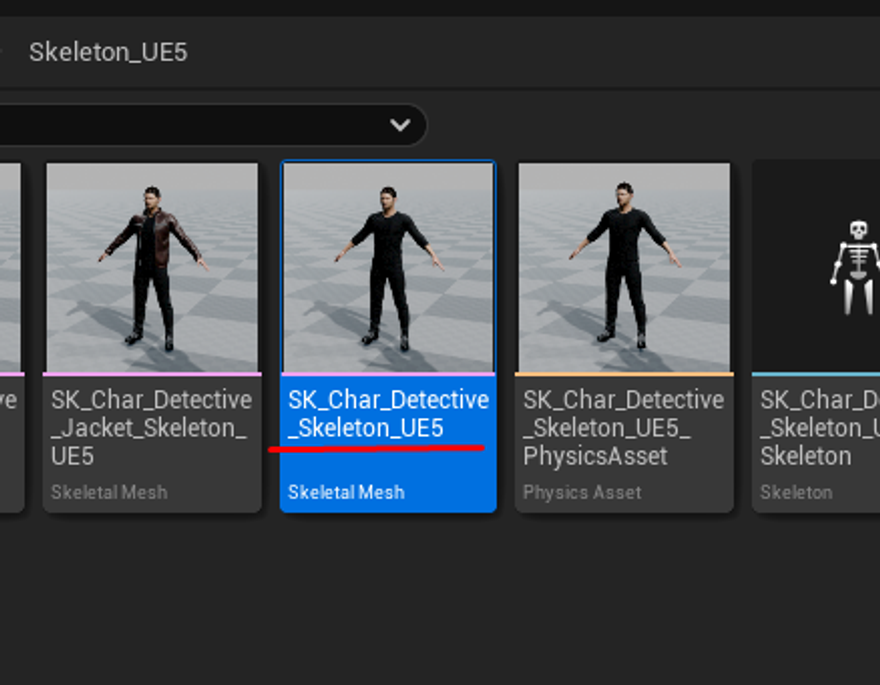Image resolution: width=880 pixels, height=685 pixels.
Task: Click the SK_Char_Detective_Jacket_Skeleton_UE5 name label
Action: coord(151,427)
